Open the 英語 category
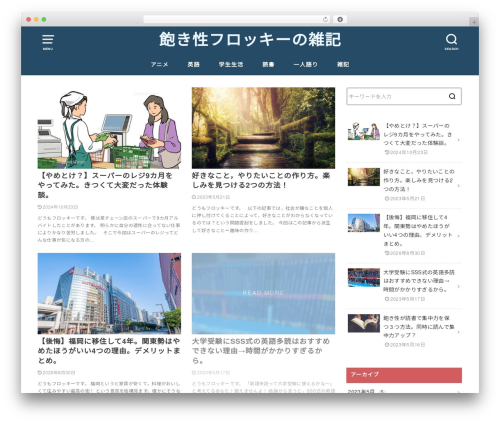This screenshot has width=500, height=423. pyautogui.click(x=193, y=64)
